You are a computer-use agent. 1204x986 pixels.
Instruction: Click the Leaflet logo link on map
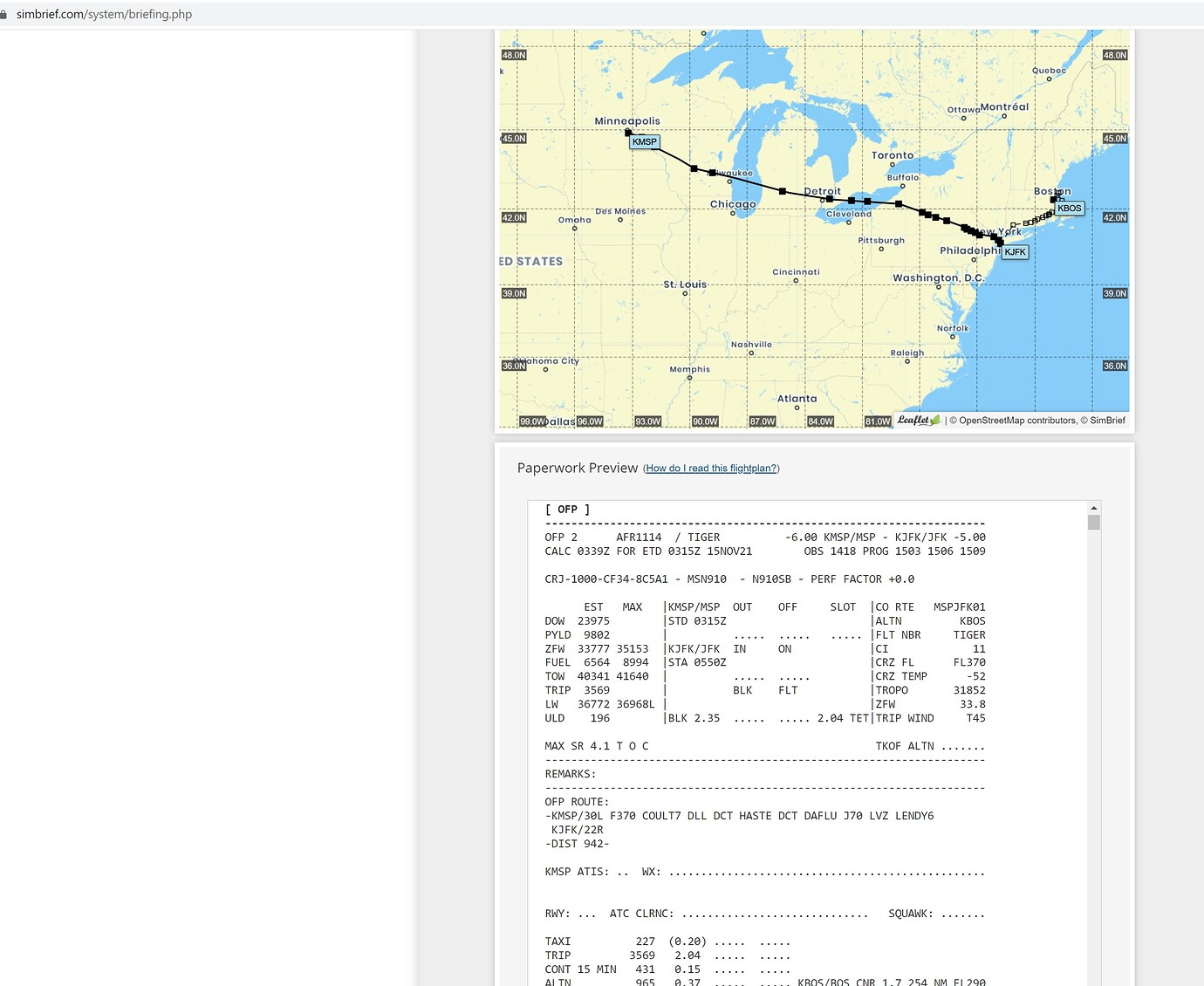(919, 421)
